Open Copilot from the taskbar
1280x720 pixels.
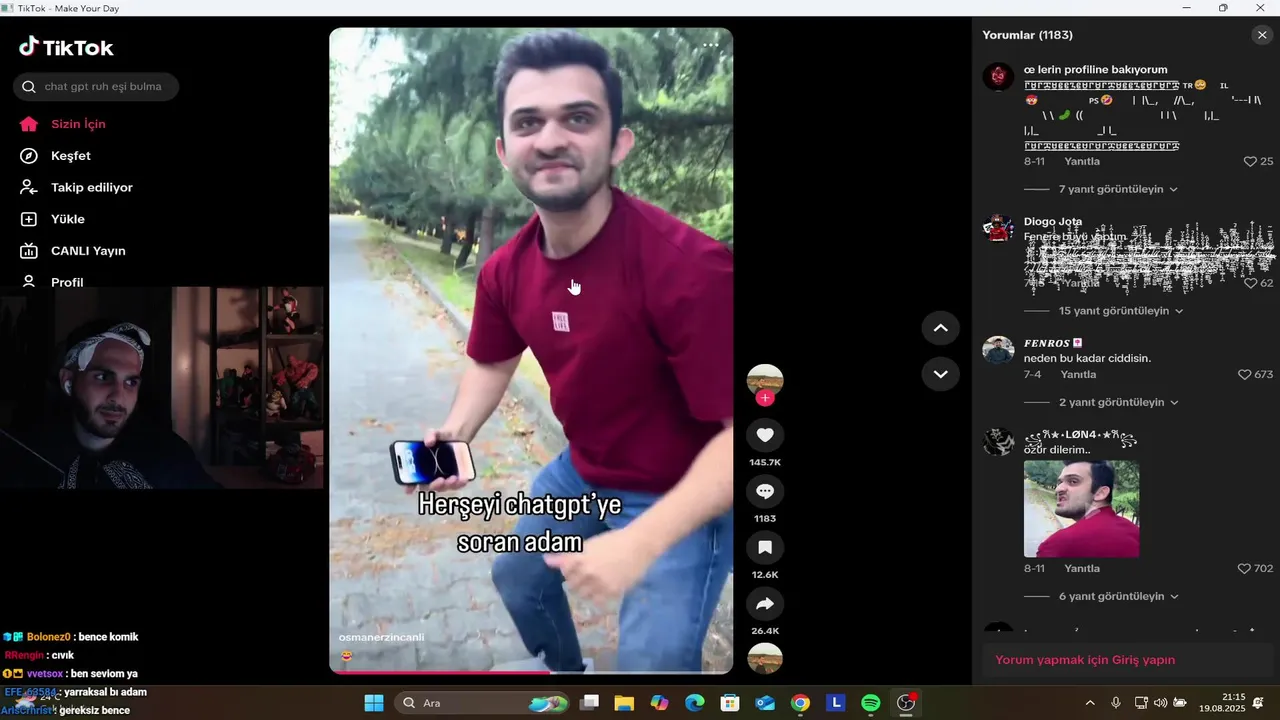[659, 703]
